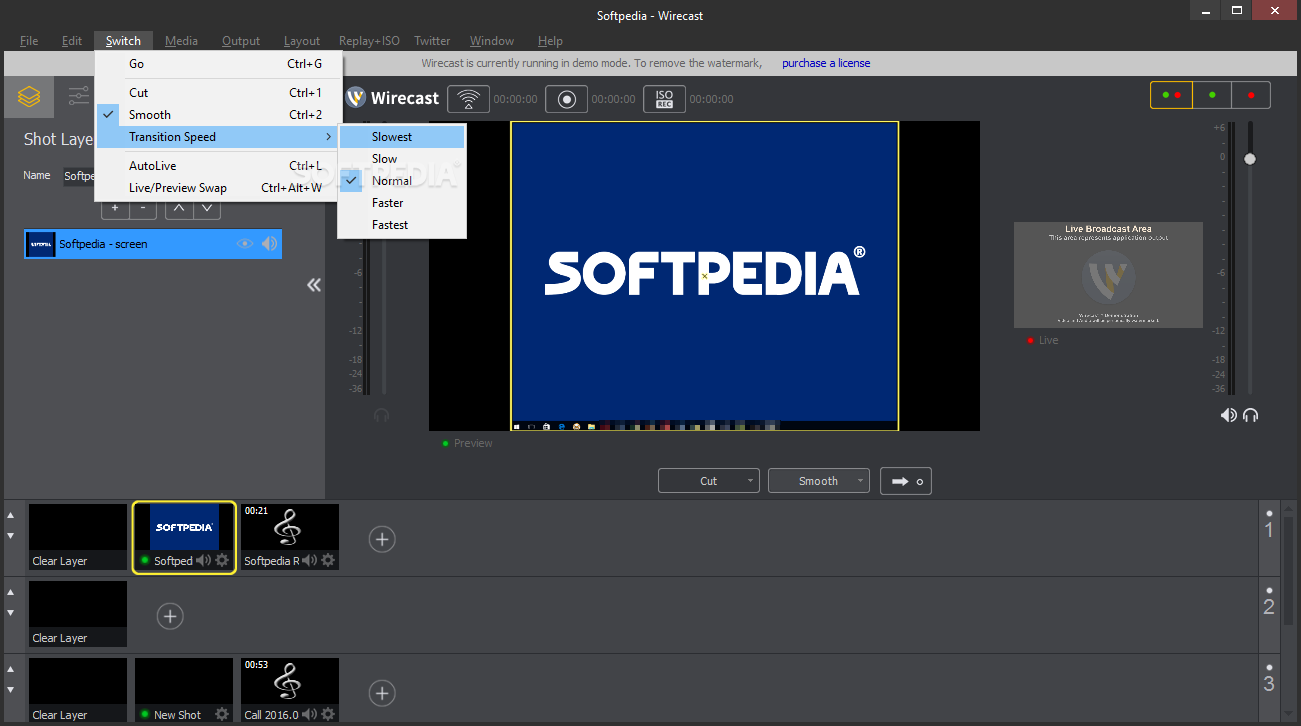Screen dimensions: 1301x726
Task: Select Cut in the Switch menu
Action: [219, 93]
